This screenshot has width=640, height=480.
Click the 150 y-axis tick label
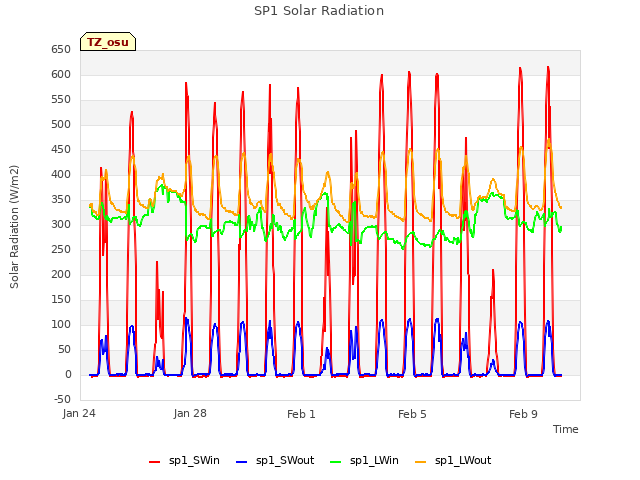(x=61, y=300)
